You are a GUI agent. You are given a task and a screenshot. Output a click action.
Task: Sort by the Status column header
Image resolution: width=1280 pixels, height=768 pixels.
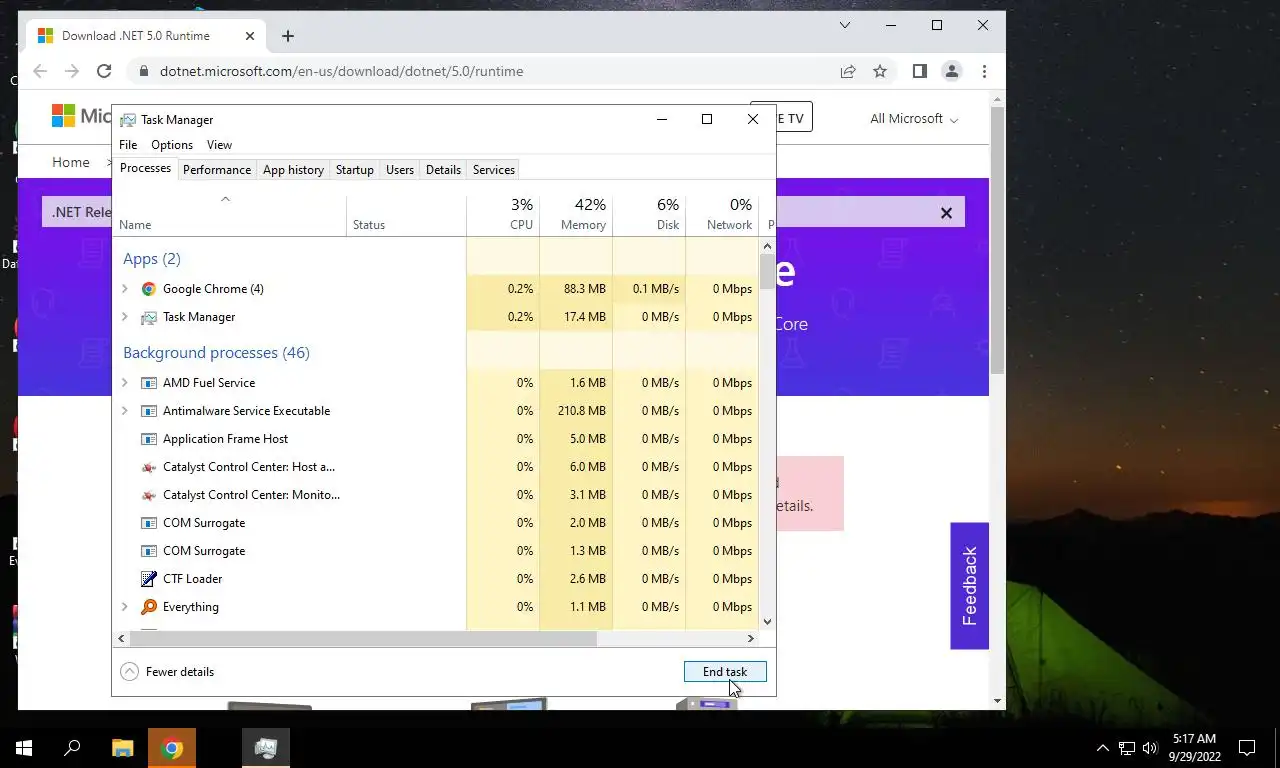406,214
